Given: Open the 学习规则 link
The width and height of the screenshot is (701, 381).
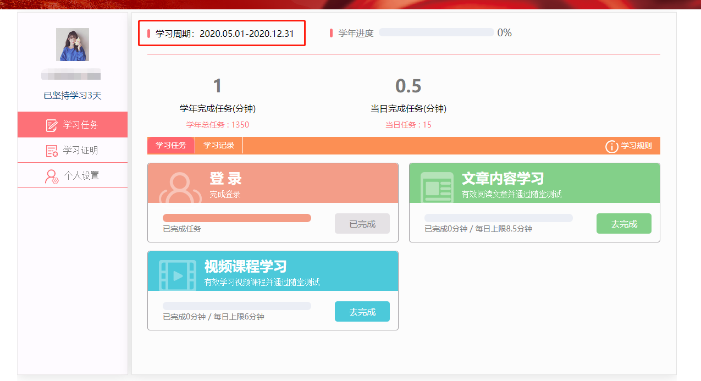Looking at the screenshot, I should pos(636,146).
